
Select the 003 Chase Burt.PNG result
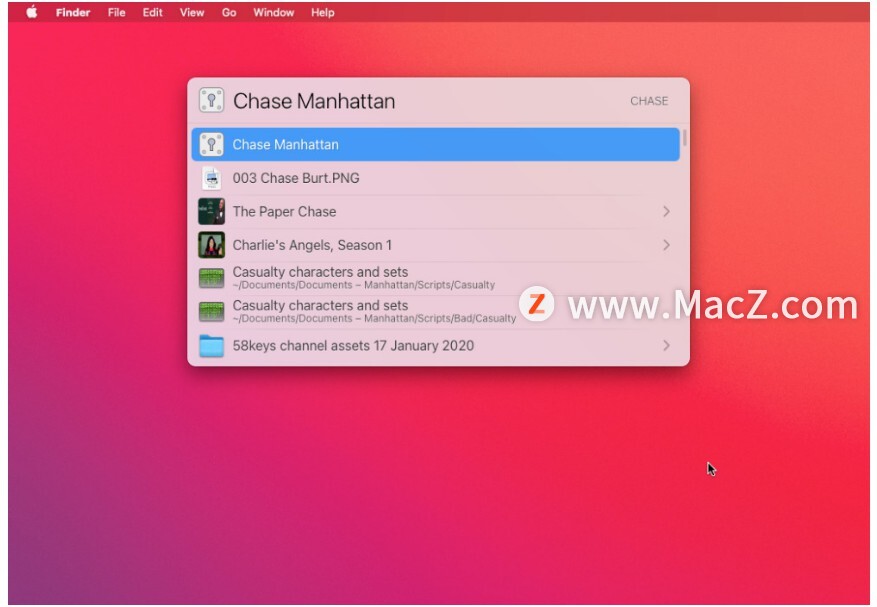[x=435, y=178]
